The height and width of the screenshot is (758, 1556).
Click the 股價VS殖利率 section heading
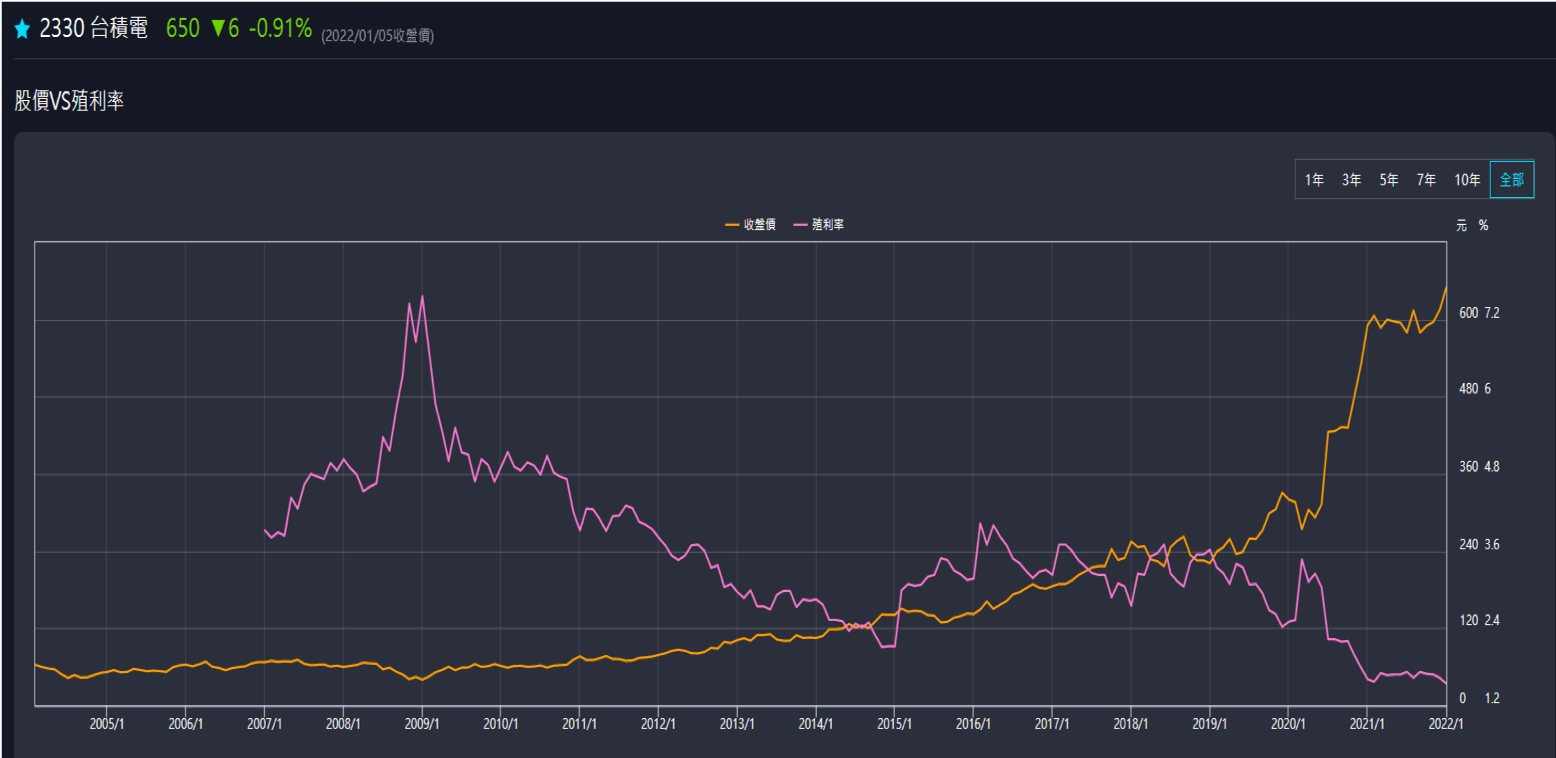tap(69, 101)
